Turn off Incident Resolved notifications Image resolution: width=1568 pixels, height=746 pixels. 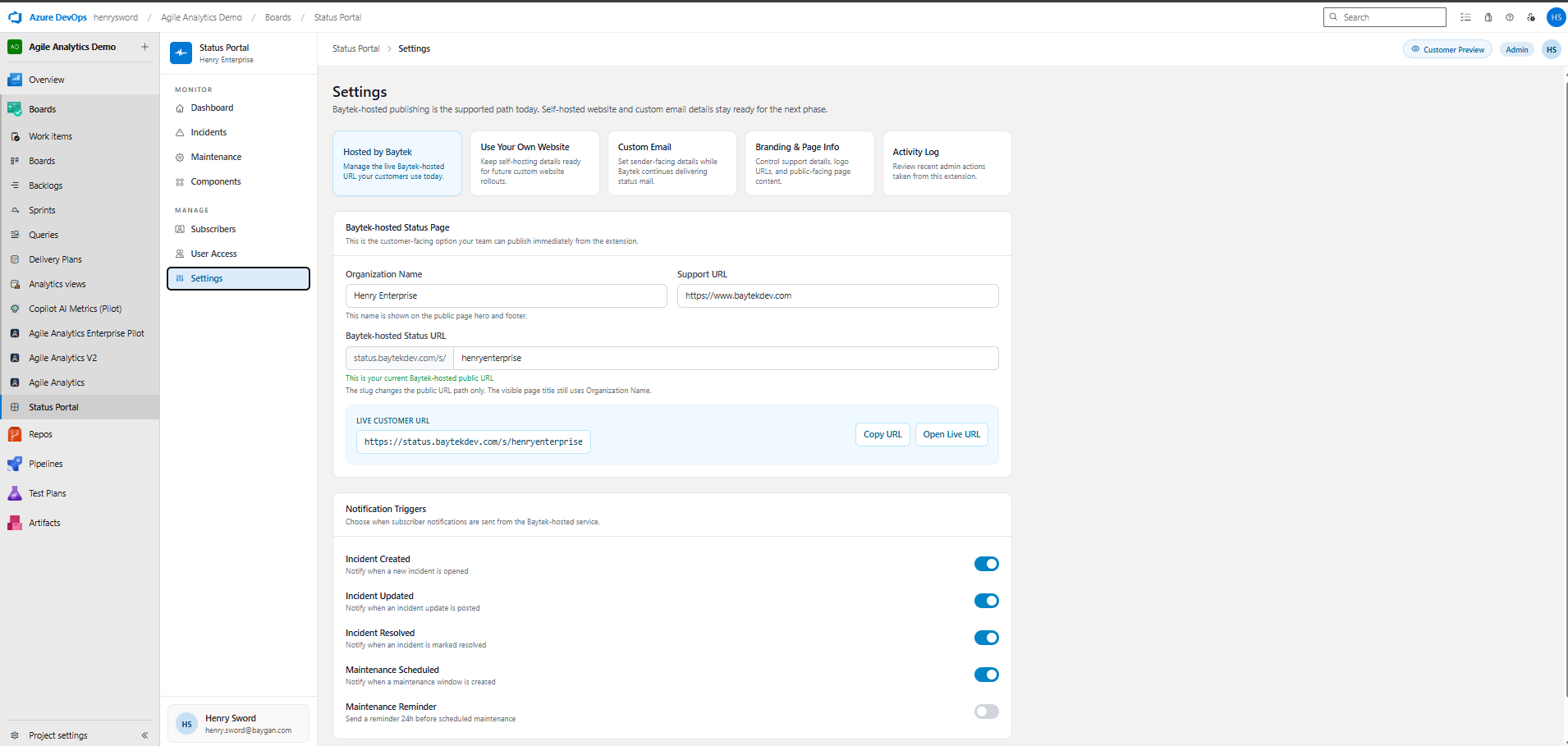tap(986, 638)
